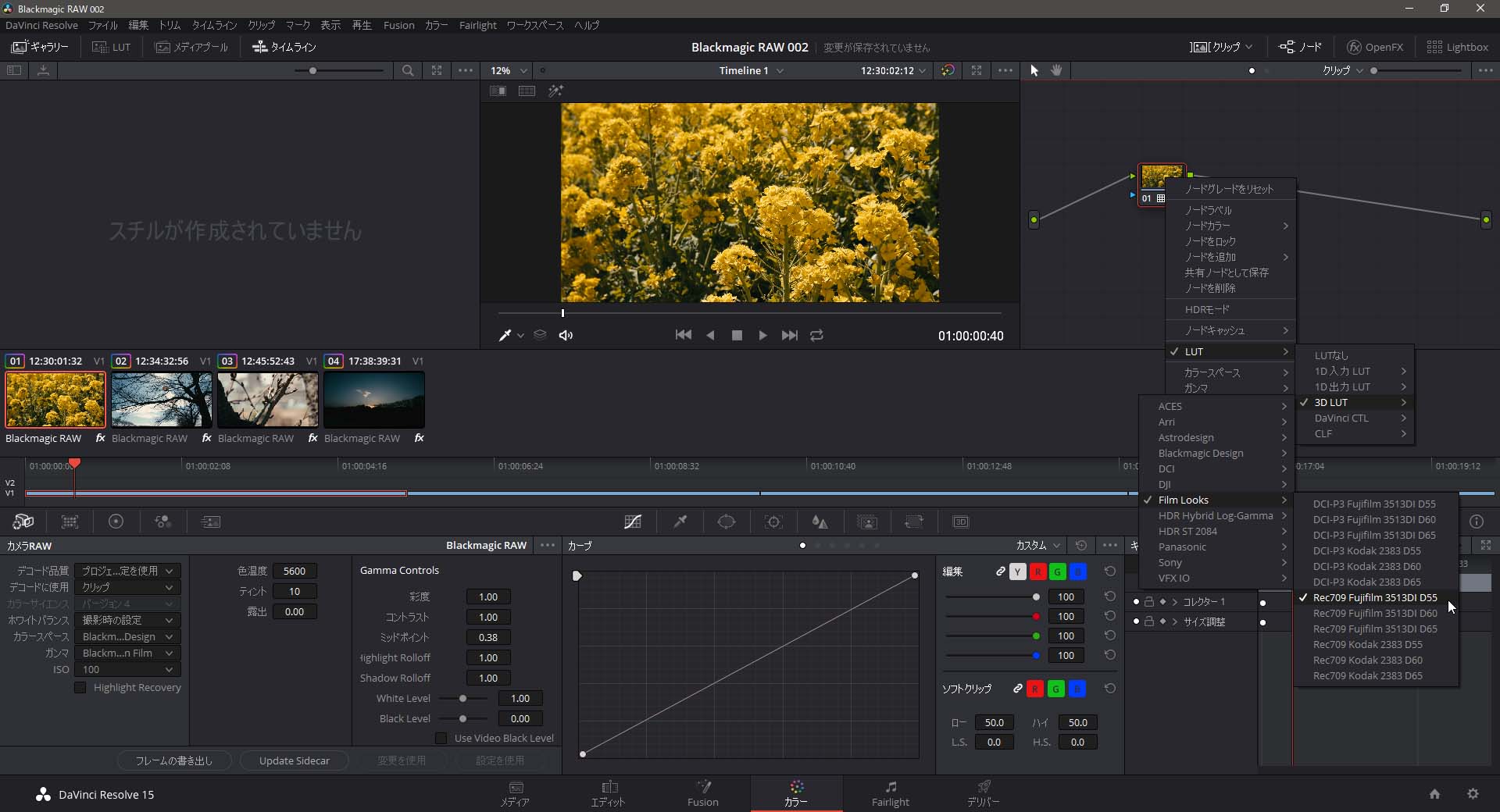Viewport: 1500px width, 812px height.
Task: Click the loop playback icon
Action: pyautogui.click(x=816, y=335)
